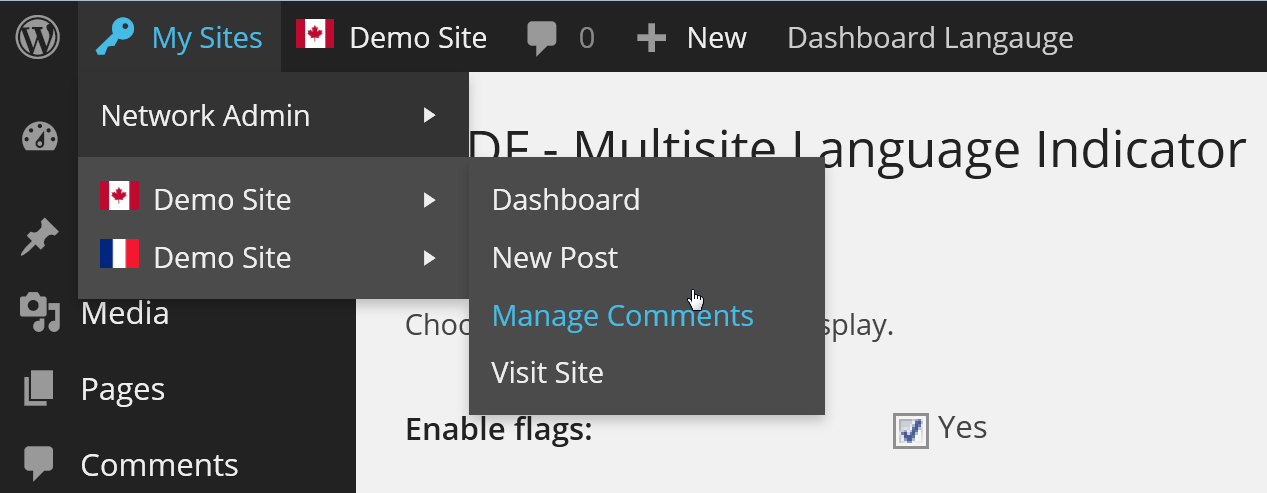Select Manage Comments in the submenu
1267x493 pixels.
(x=623, y=316)
